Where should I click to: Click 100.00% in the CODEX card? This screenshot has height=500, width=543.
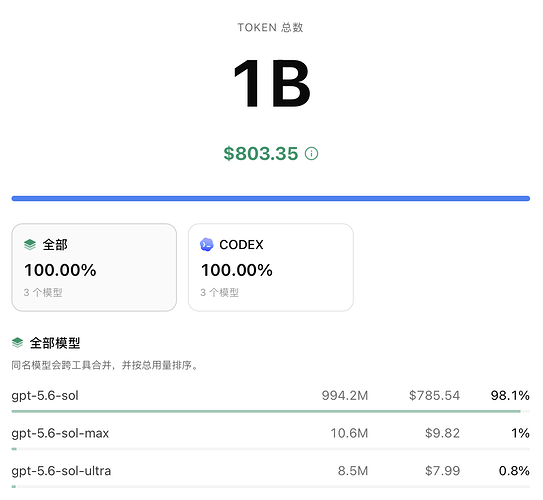coord(237,270)
